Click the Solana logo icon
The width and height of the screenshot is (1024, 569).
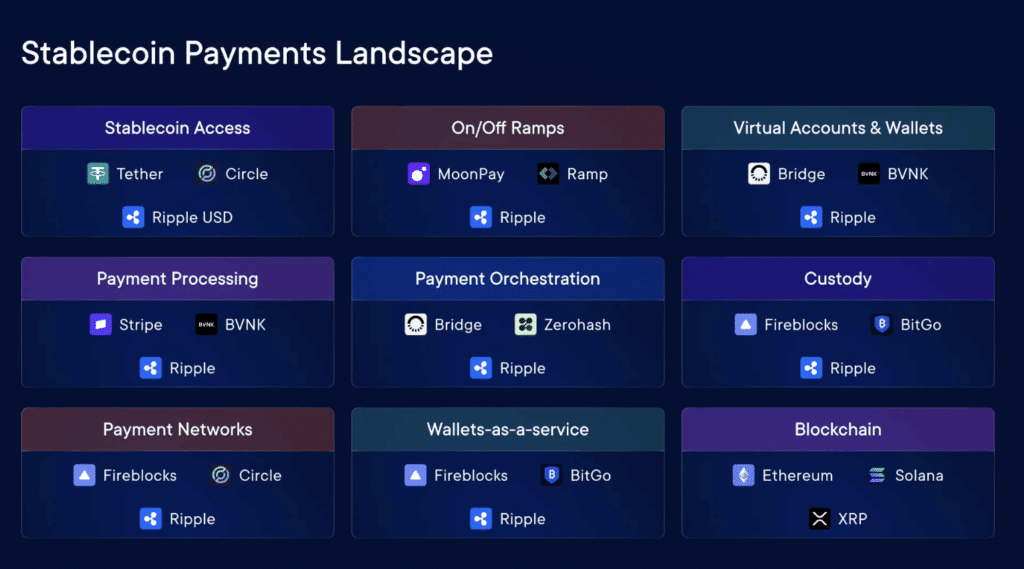click(876, 476)
